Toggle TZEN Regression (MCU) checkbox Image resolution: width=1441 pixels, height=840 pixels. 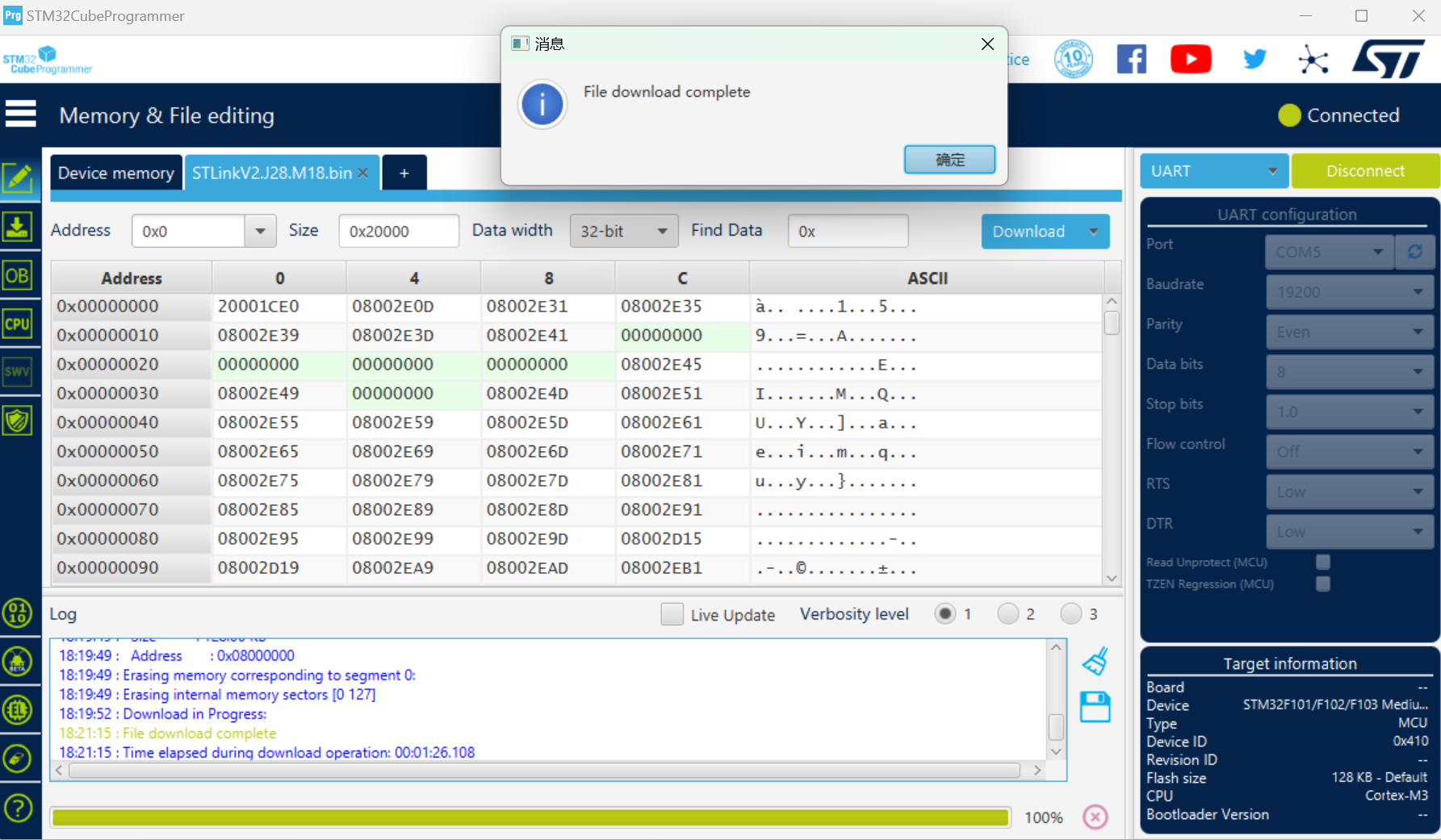1322,583
